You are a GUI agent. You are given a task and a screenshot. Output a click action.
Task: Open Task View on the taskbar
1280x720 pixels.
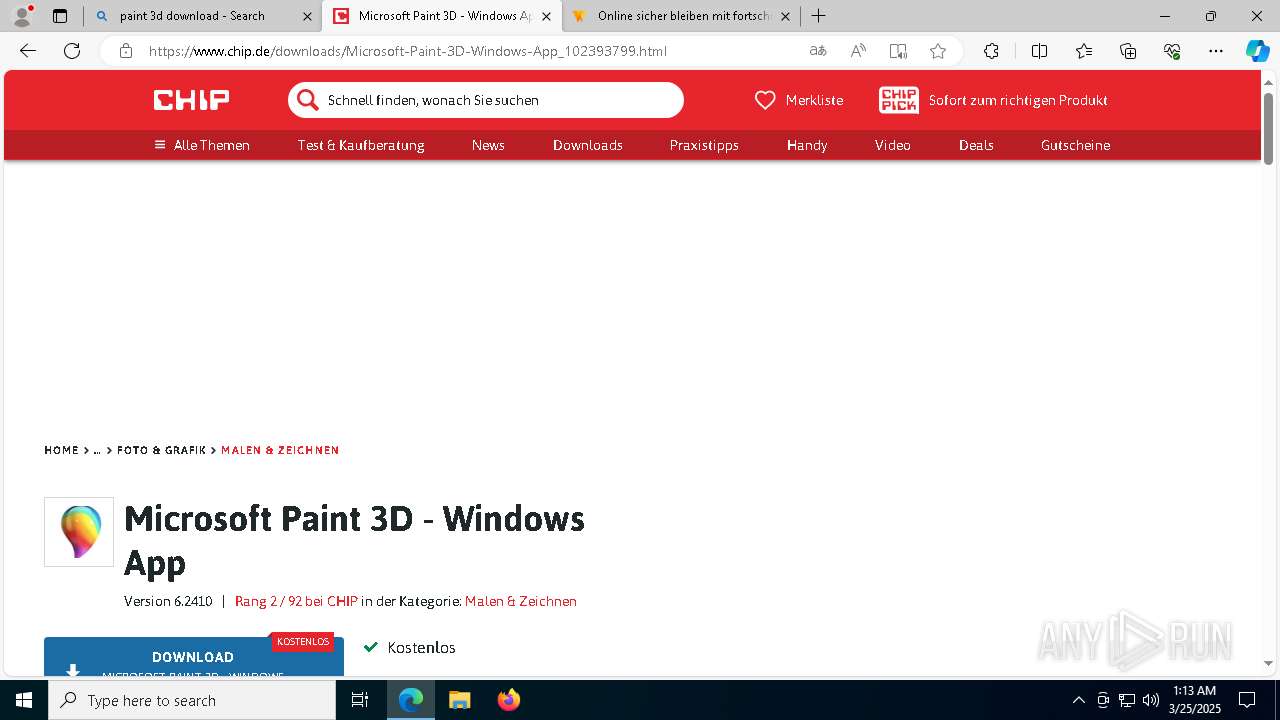click(x=360, y=700)
